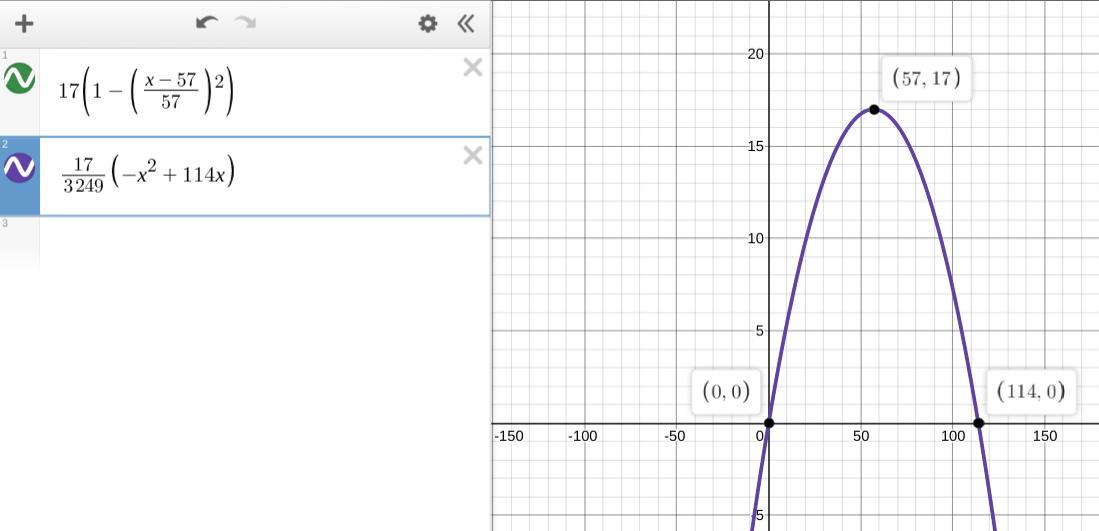The height and width of the screenshot is (531, 1099).
Task: Redo the undone edit
Action: (245, 23)
